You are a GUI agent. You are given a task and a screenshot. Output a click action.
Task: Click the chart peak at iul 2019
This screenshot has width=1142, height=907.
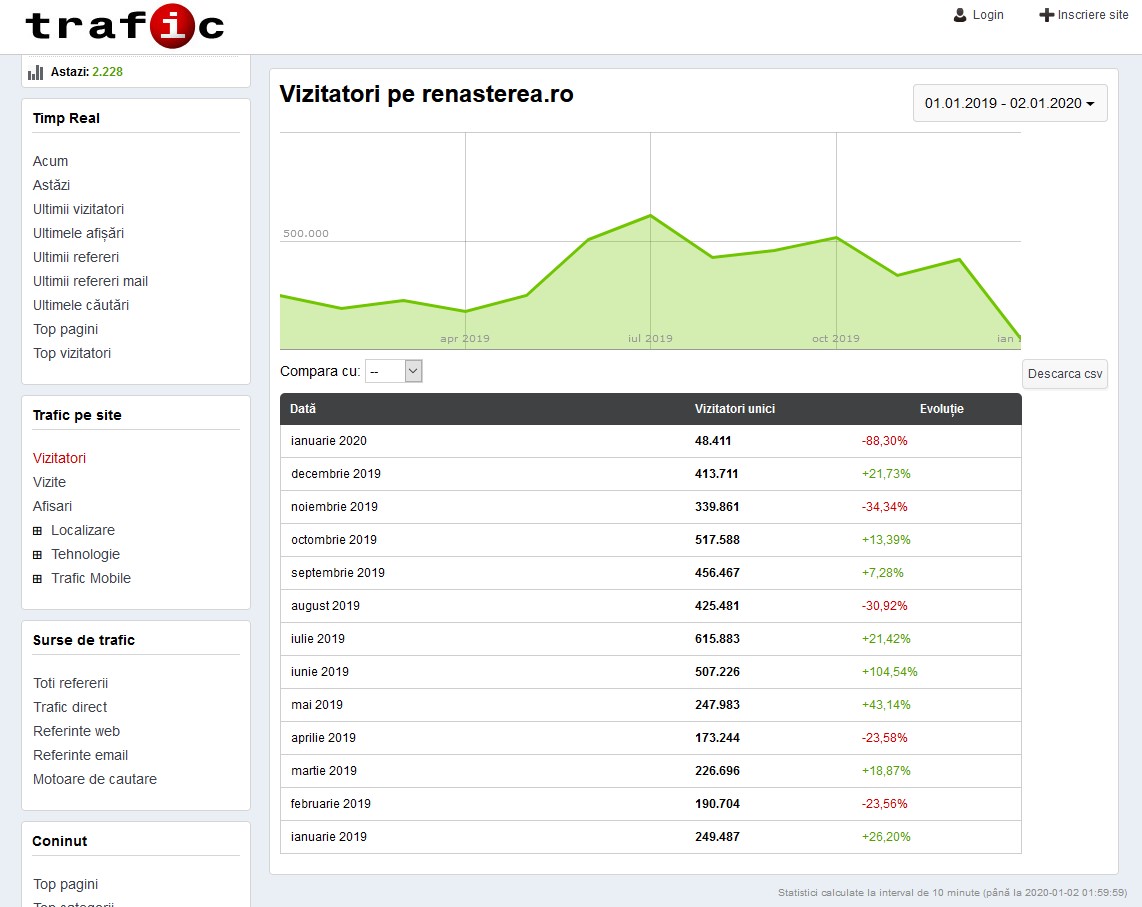point(650,215)
